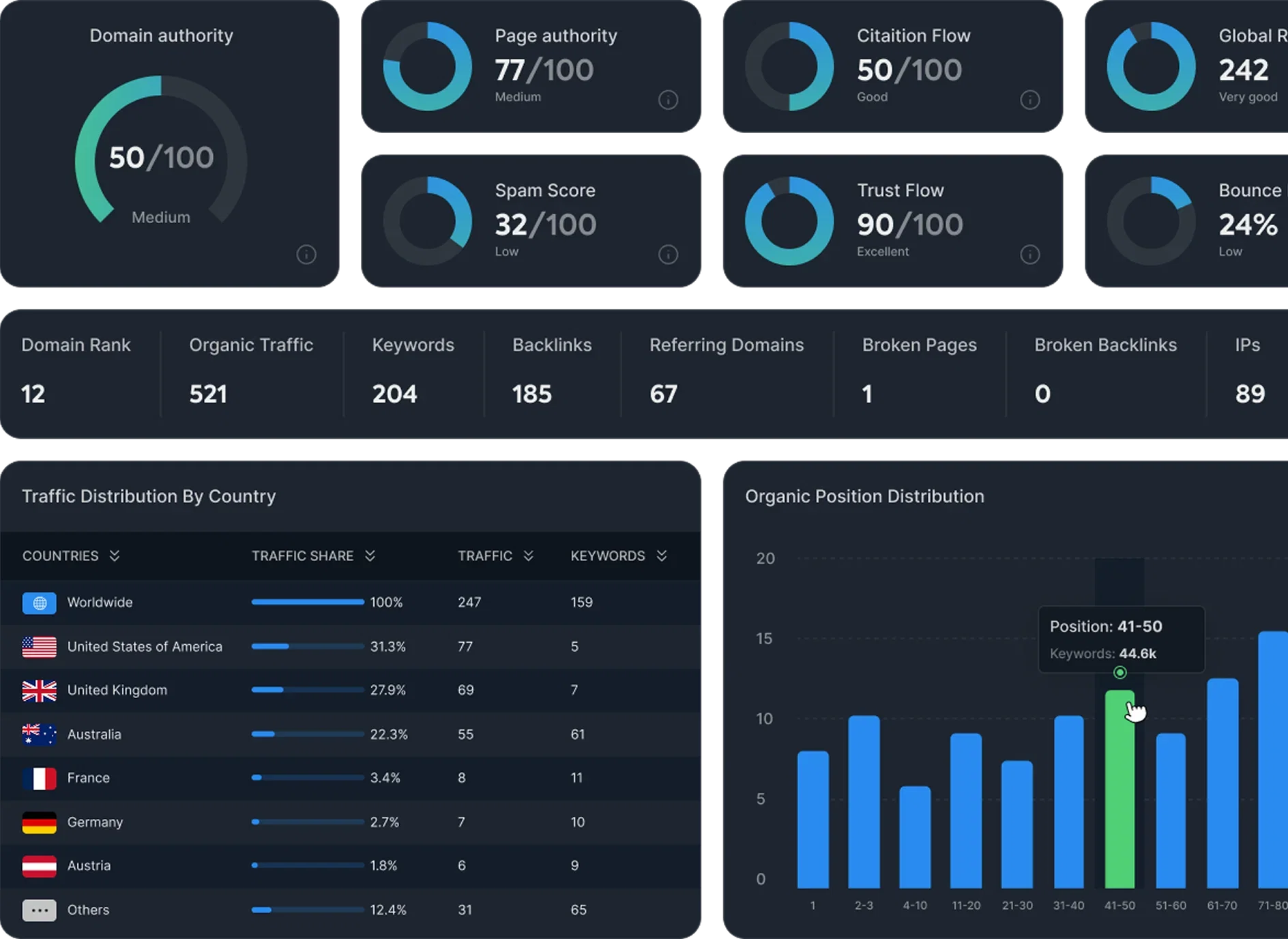Click the Australia flag icon
Image resolution: width=1288 pixels, height=939 pixels.
(x=40, y=734)
